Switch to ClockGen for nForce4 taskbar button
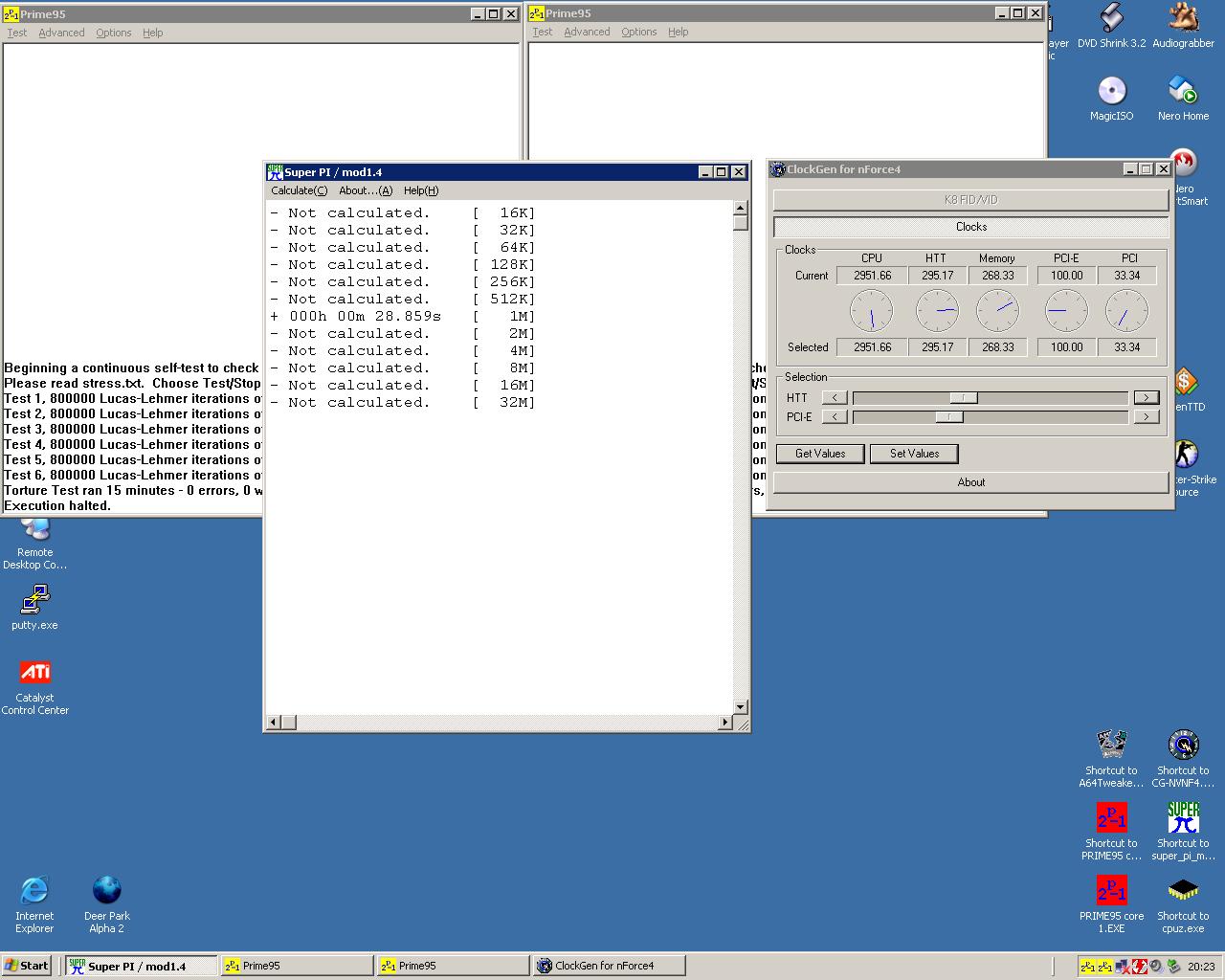 (x=608, y=966)
